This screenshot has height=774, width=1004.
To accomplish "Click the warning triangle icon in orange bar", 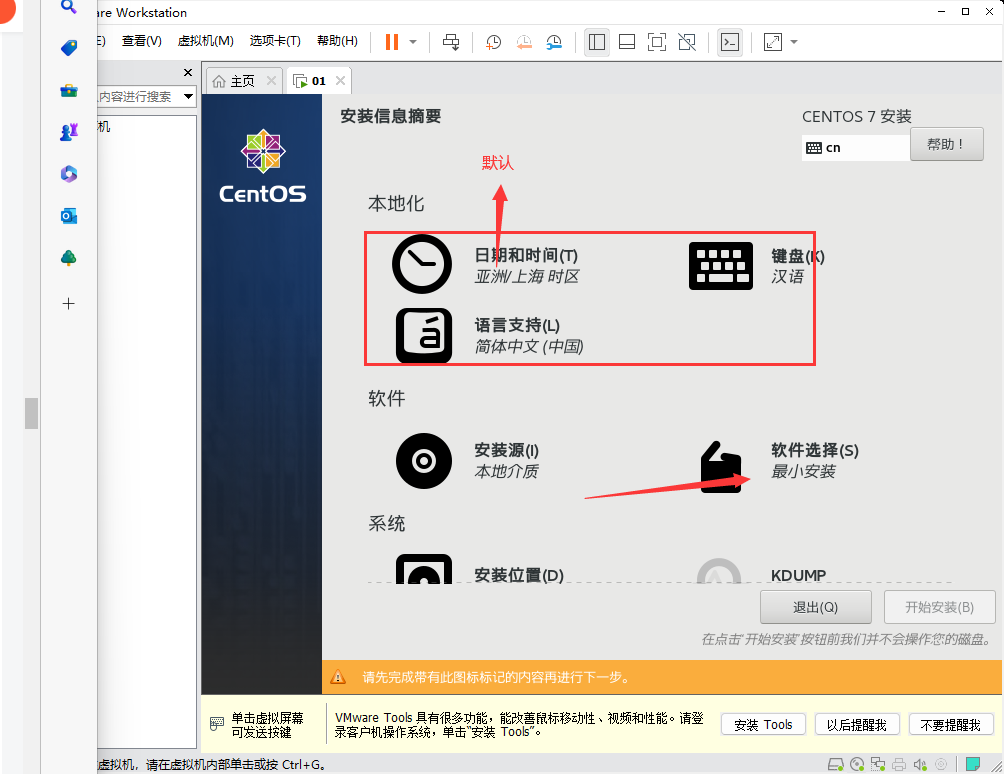I will tap(337, 677).
